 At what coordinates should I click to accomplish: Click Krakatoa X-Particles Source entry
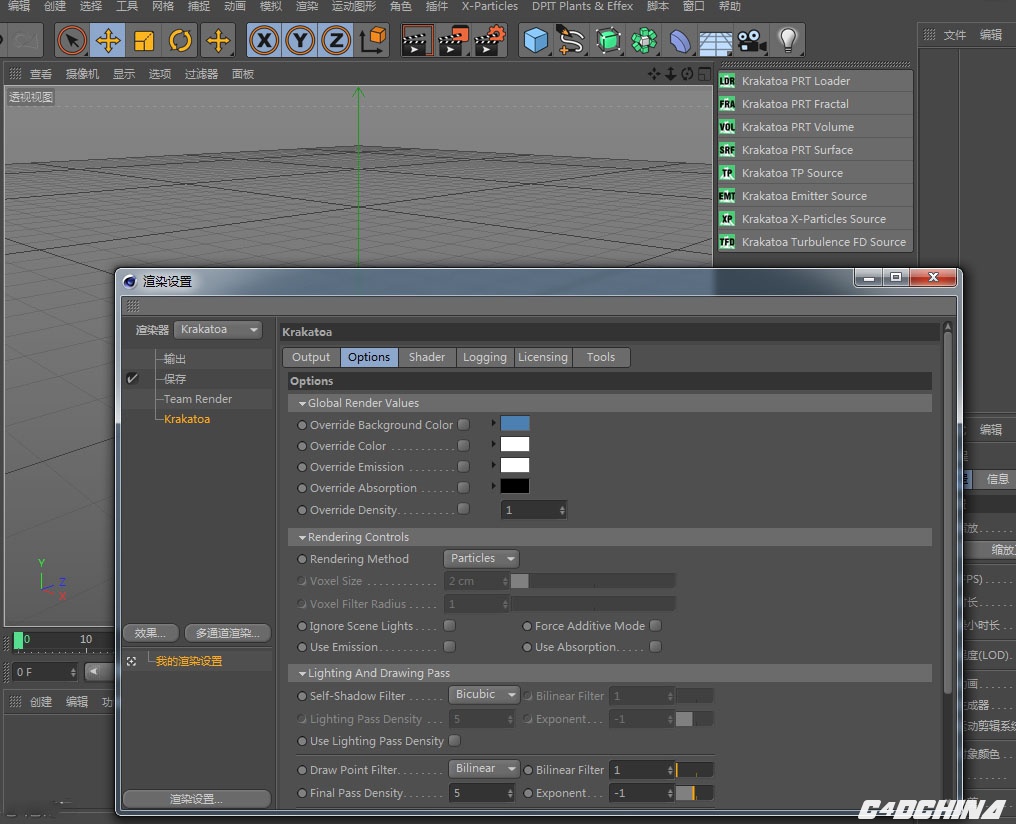[x=815, y=219]
